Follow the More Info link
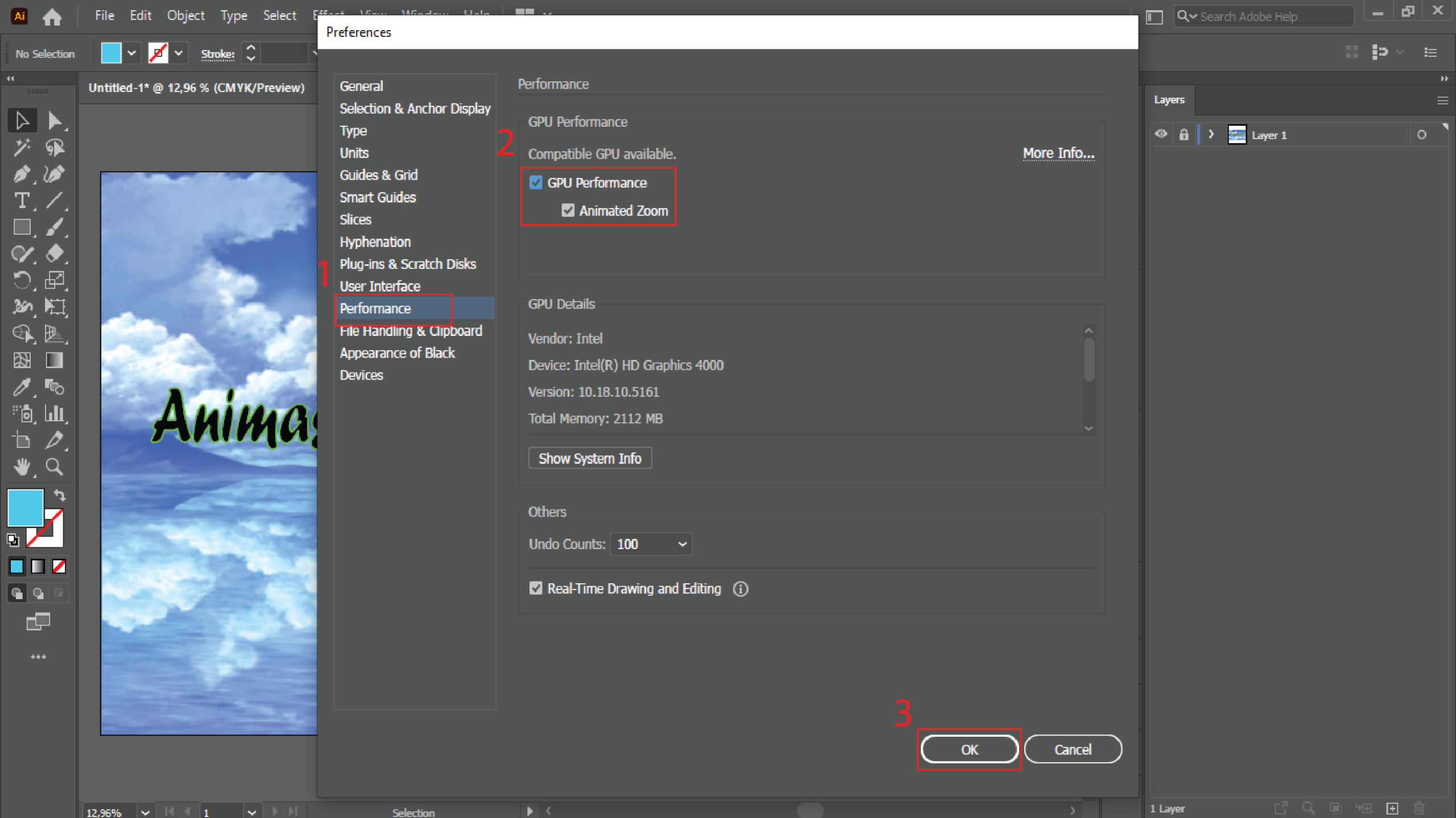This screenshot has width=1456, height=818. click(1058, 153)
